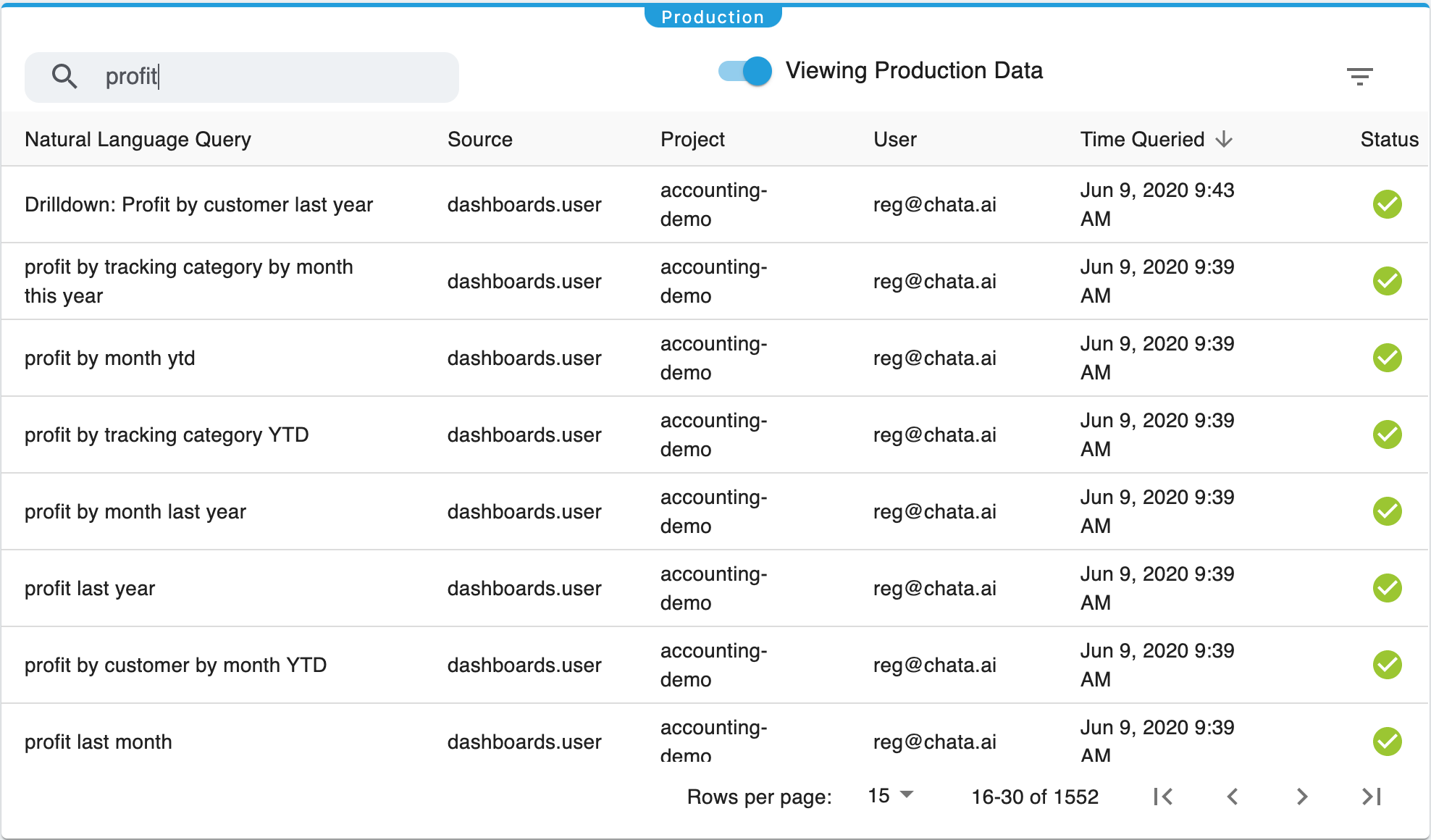Go to the next page
This screenshot has height=840, width=1431.
tap(1302, 797)
